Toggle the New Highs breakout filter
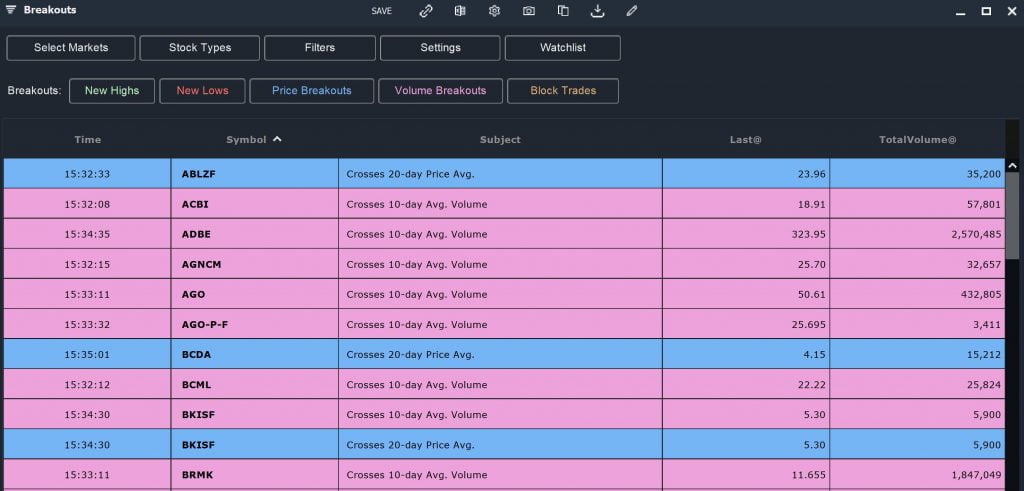Screen dimensions: 1024x491 pyautogui.click(x=112, y=91)
